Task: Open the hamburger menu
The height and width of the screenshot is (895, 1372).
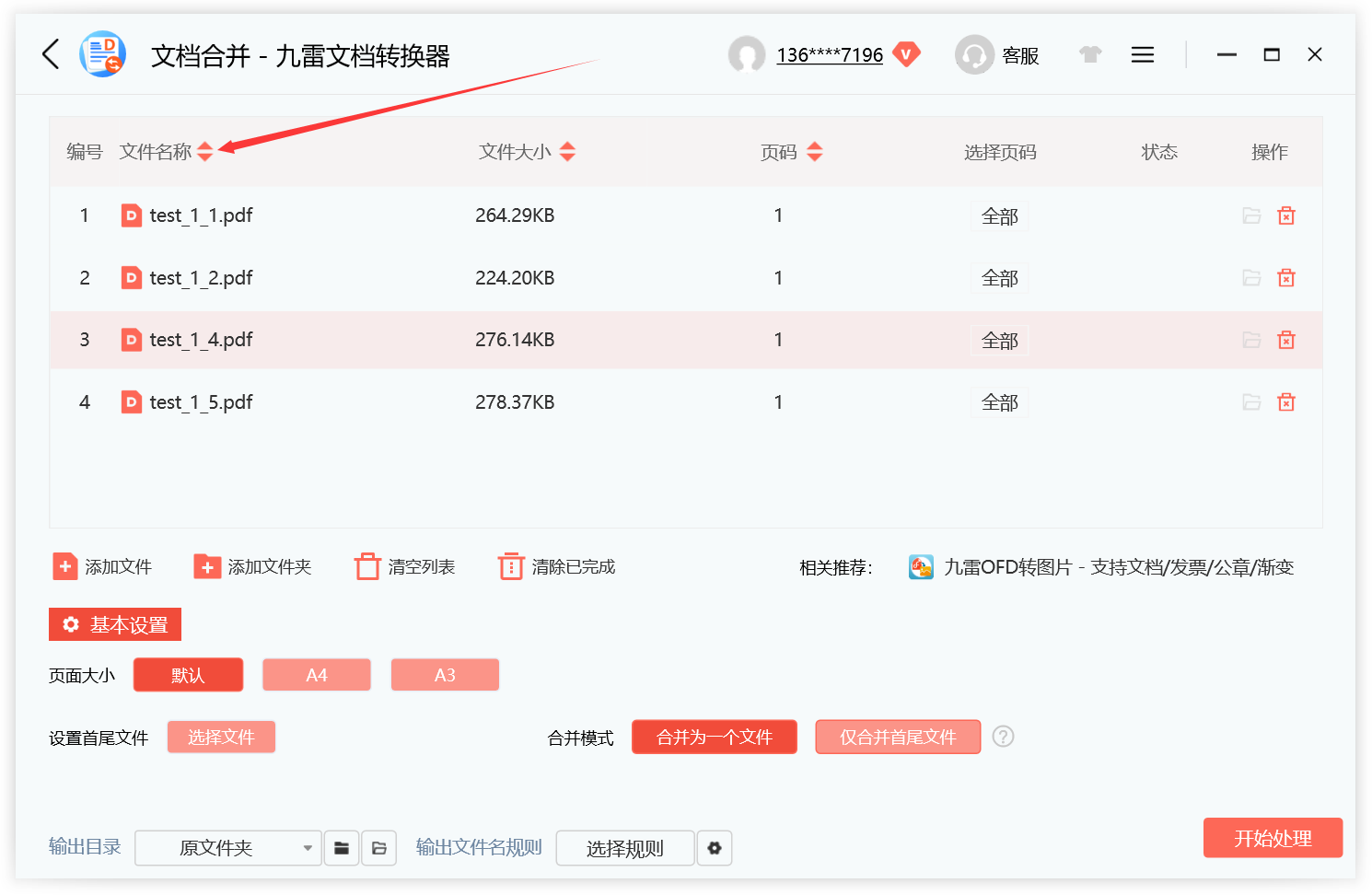Action: pos(1142,54)
